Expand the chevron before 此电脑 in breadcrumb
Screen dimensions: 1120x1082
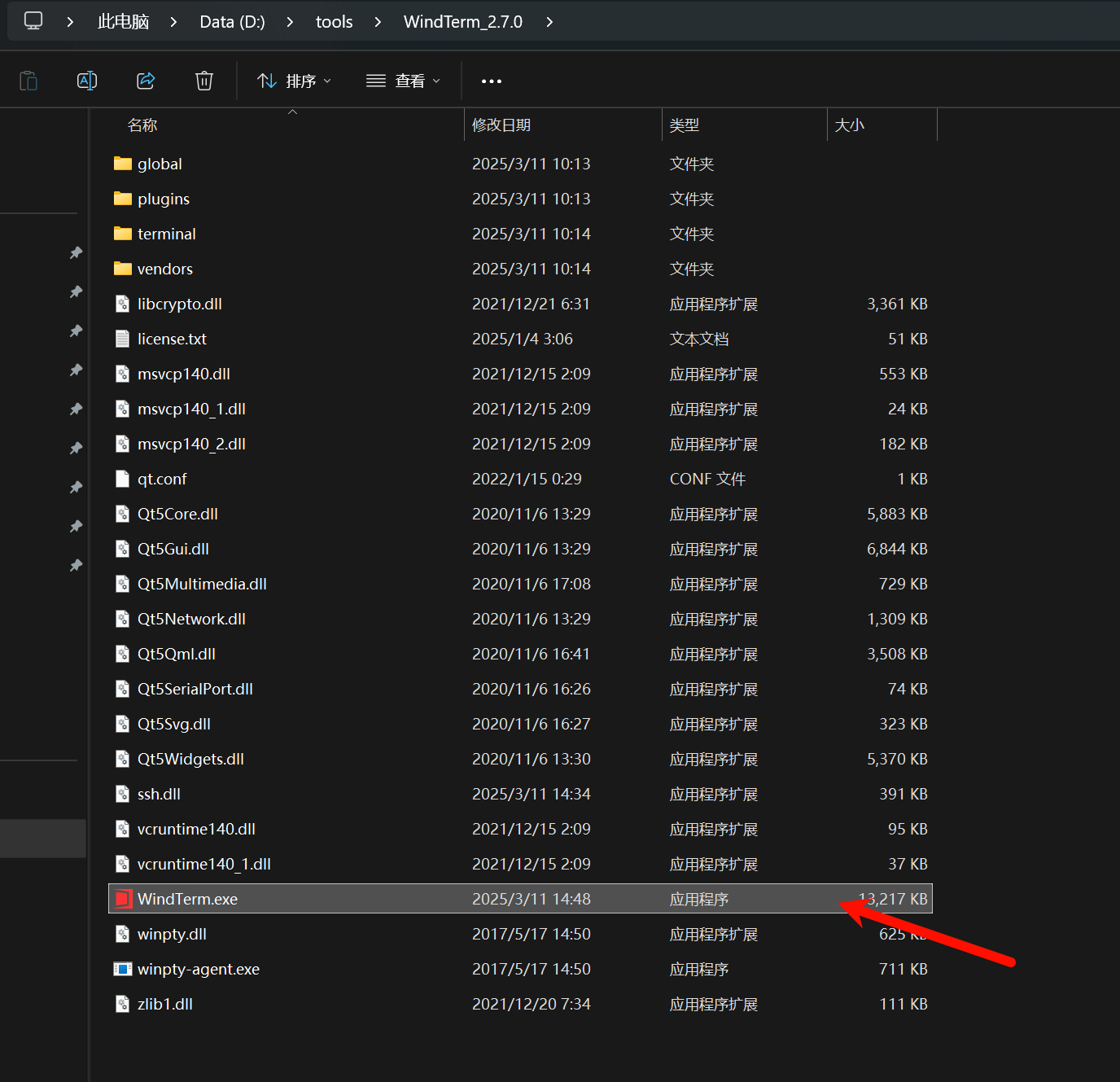[x=70, y=22]
